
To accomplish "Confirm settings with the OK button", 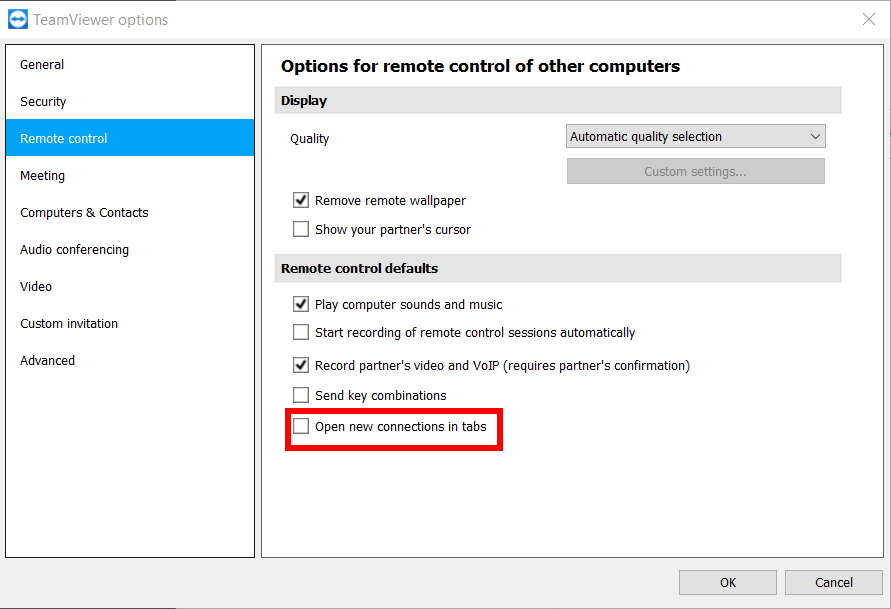I will pos(727,582).
